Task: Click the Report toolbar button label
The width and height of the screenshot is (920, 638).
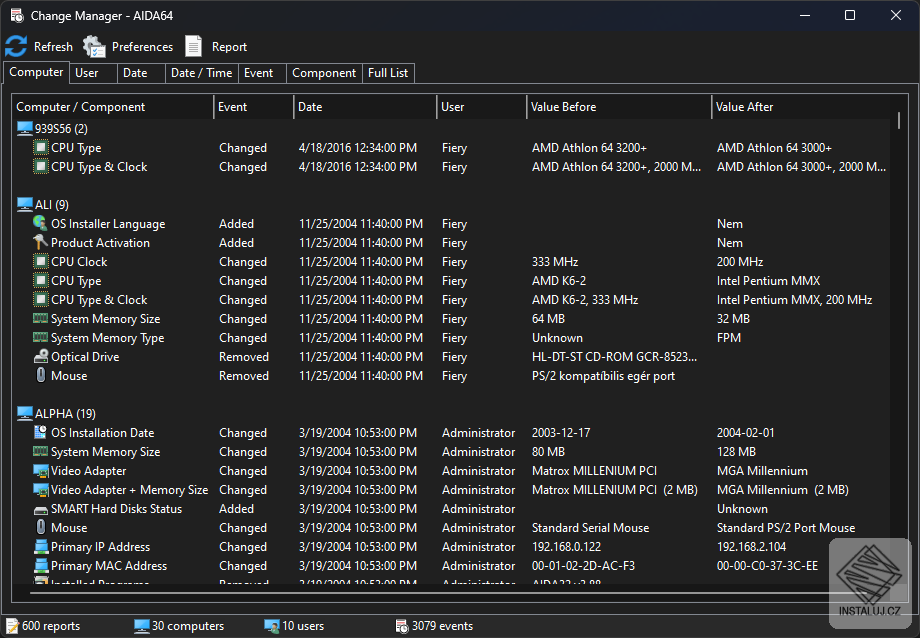Action: tap(229, 47)
